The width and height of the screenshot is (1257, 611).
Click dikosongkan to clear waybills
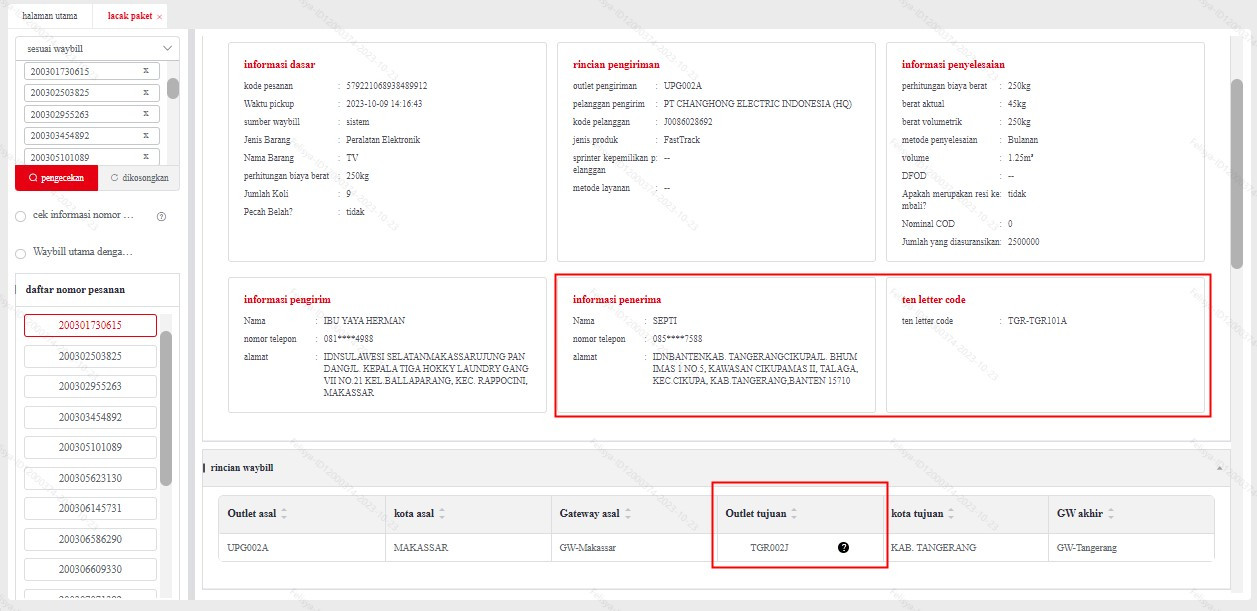tap(139, 177)
